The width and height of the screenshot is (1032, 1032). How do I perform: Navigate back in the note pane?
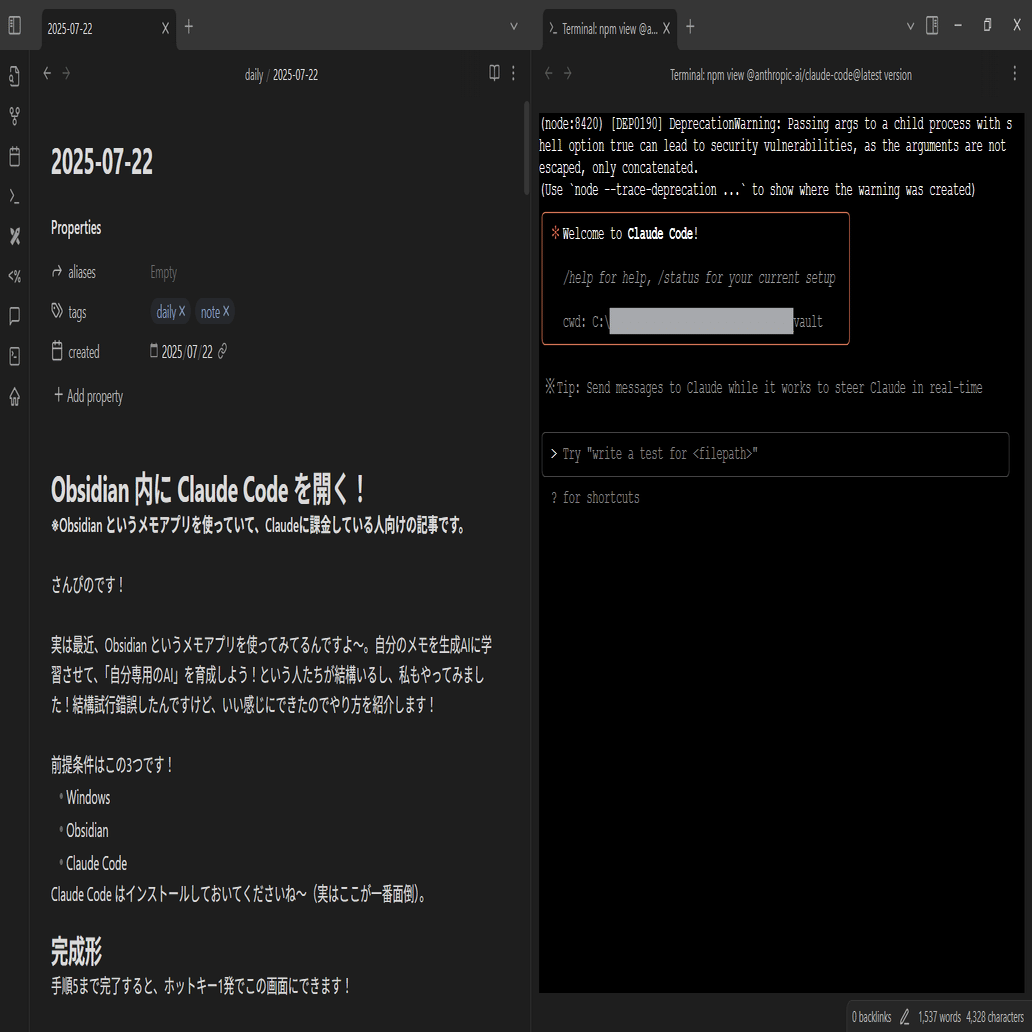(x=47, y=74)
